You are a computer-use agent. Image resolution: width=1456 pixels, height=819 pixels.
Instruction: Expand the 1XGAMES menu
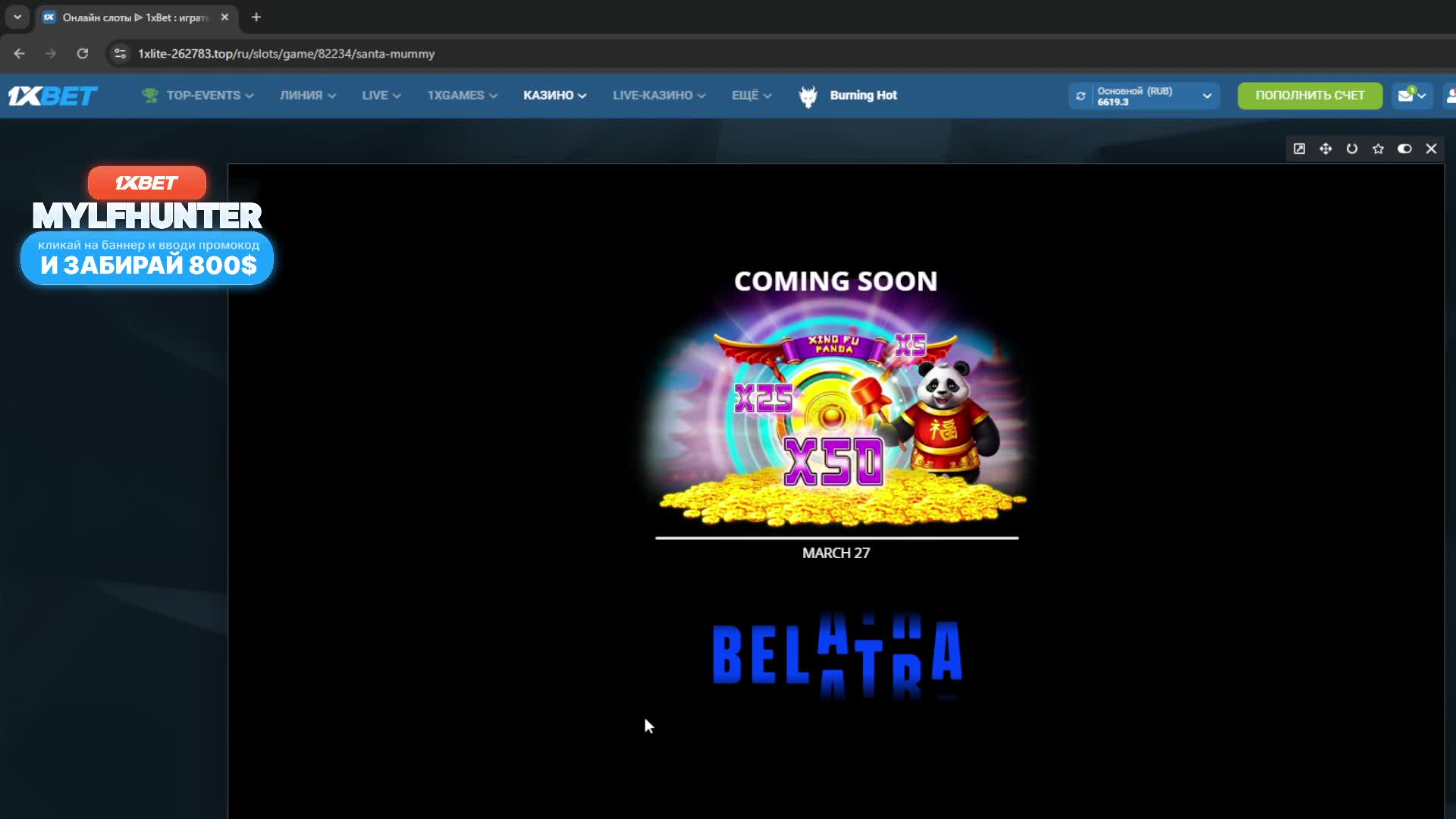(463, 96)
